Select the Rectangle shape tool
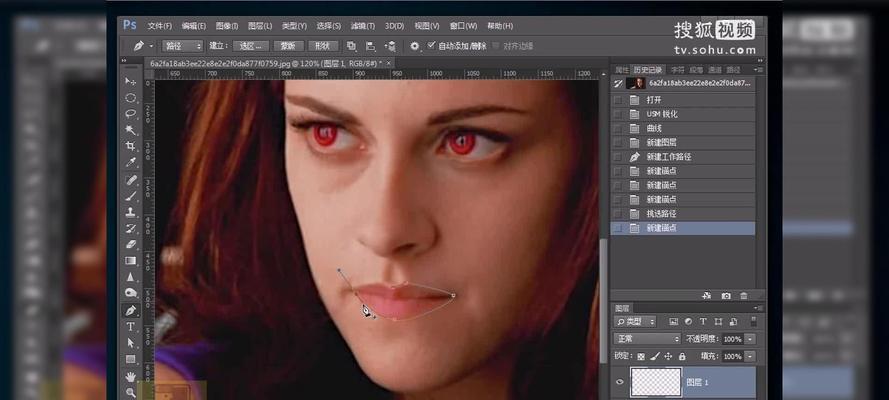 [x=131, y=359]
